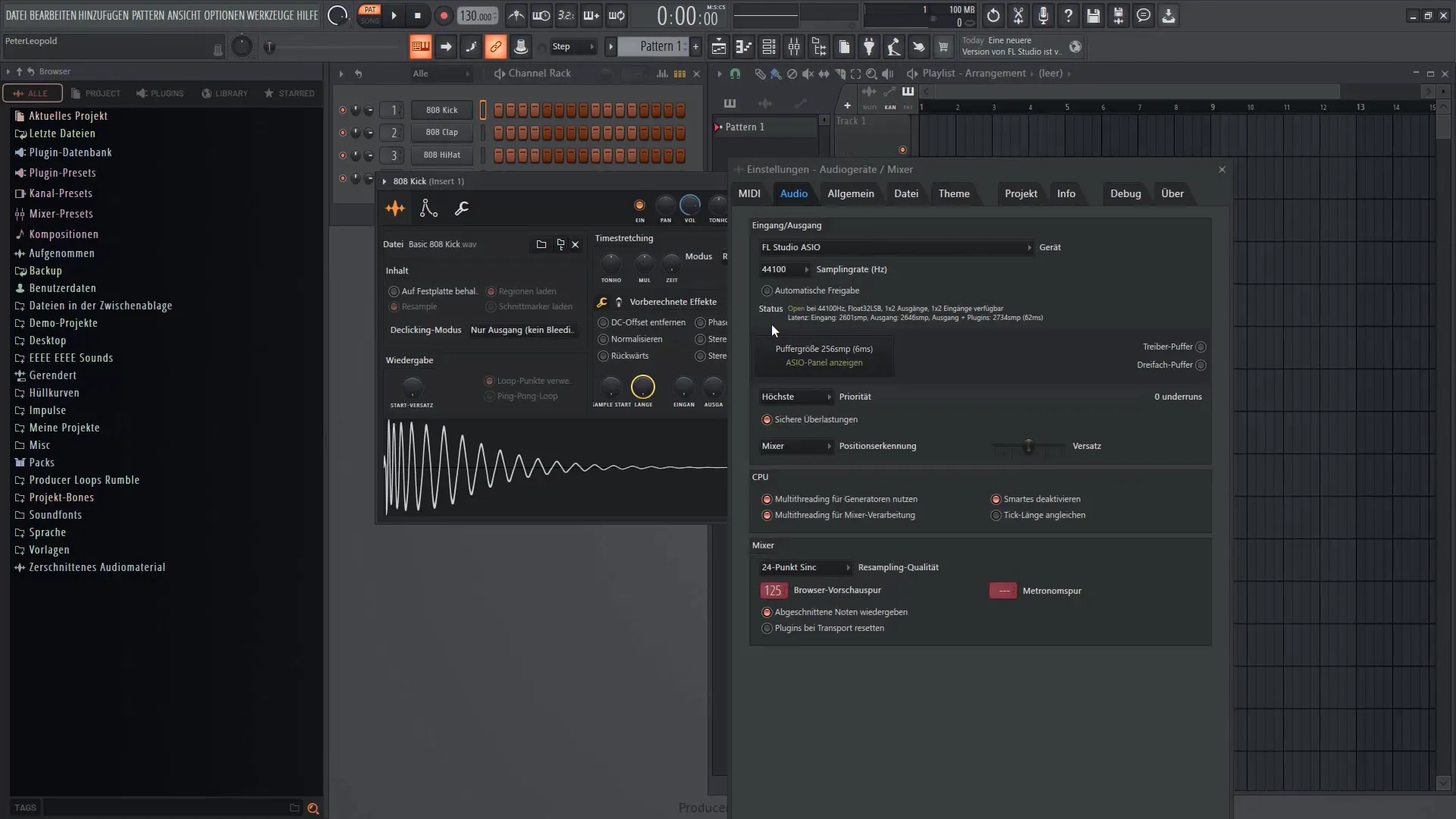The width and height of the screenshot is (1456, 819).
Task: Open the Declicking-Modus dropdown
Action: (522, 330)
